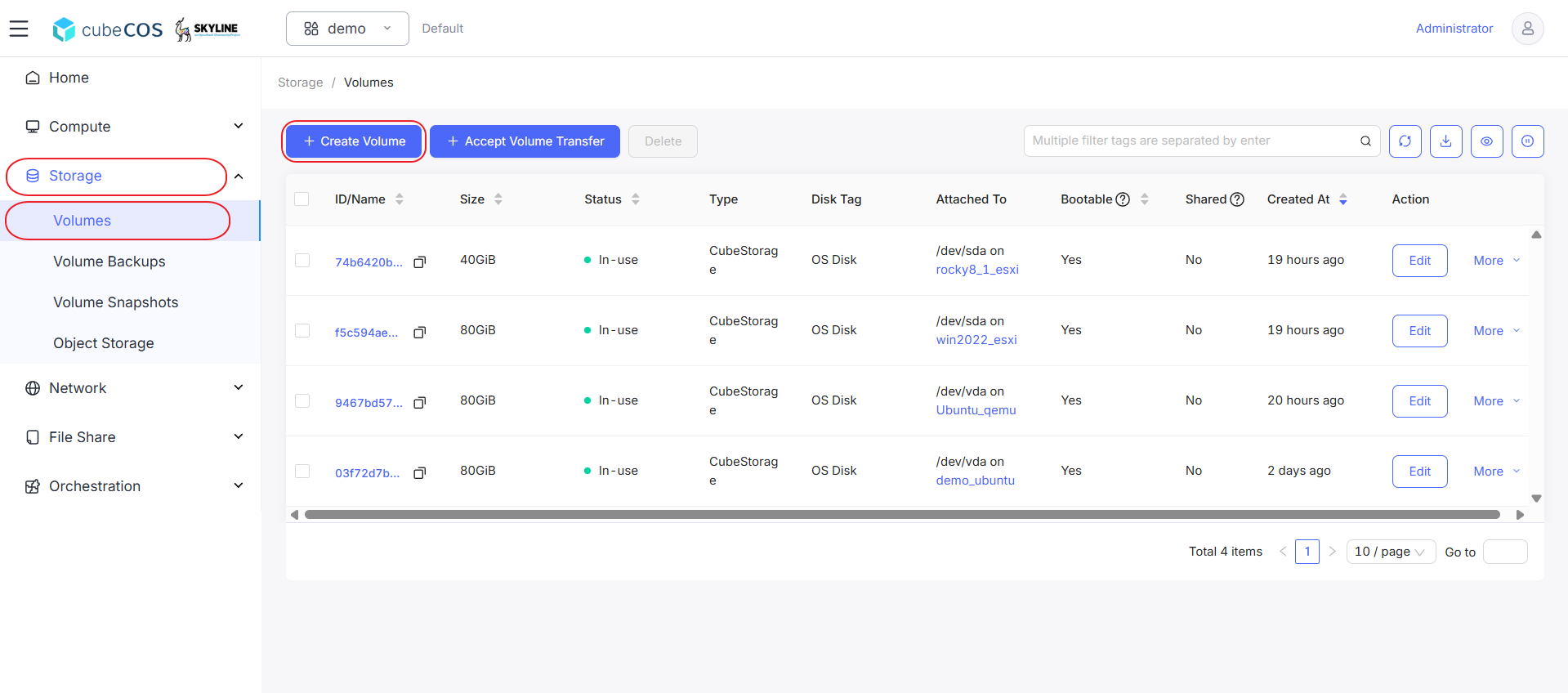This screenshot has width=1568, height=693.
Task: Open the user avatar profile icon
Action: point(1527,29)
